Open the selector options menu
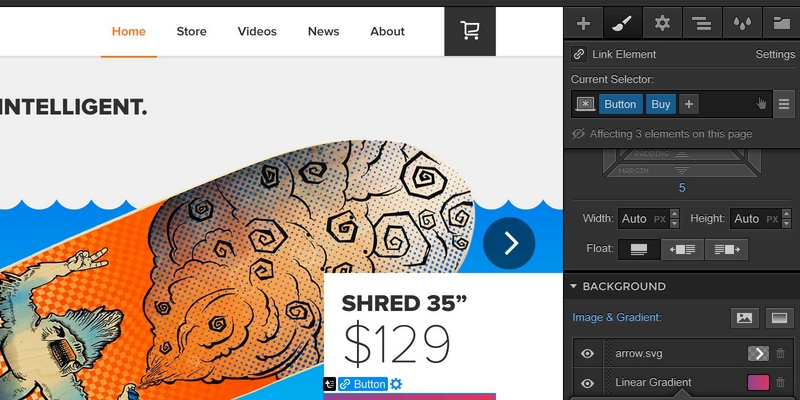 click(784, 104)
